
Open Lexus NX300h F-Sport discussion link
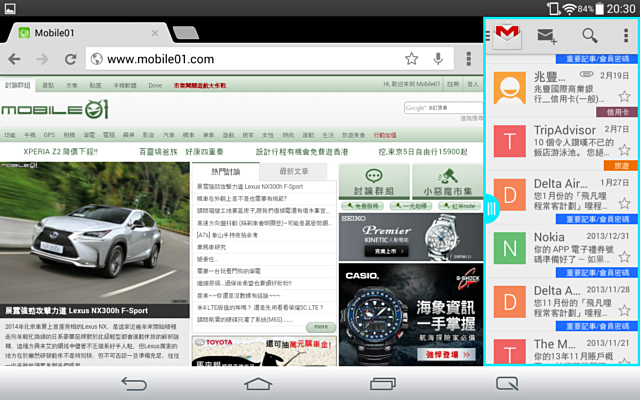coord(250,187)
